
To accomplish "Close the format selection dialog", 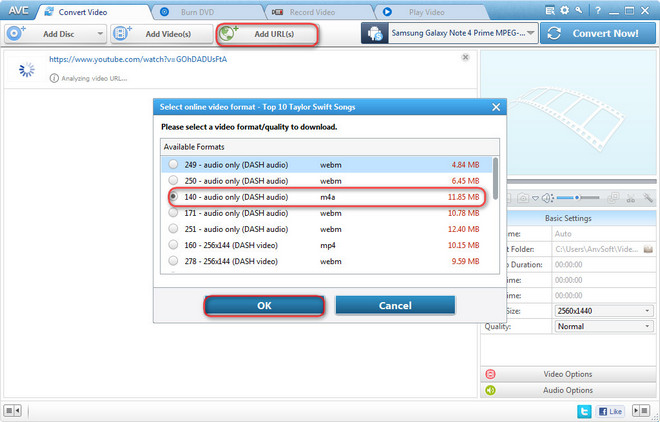I will click(496, 107).
